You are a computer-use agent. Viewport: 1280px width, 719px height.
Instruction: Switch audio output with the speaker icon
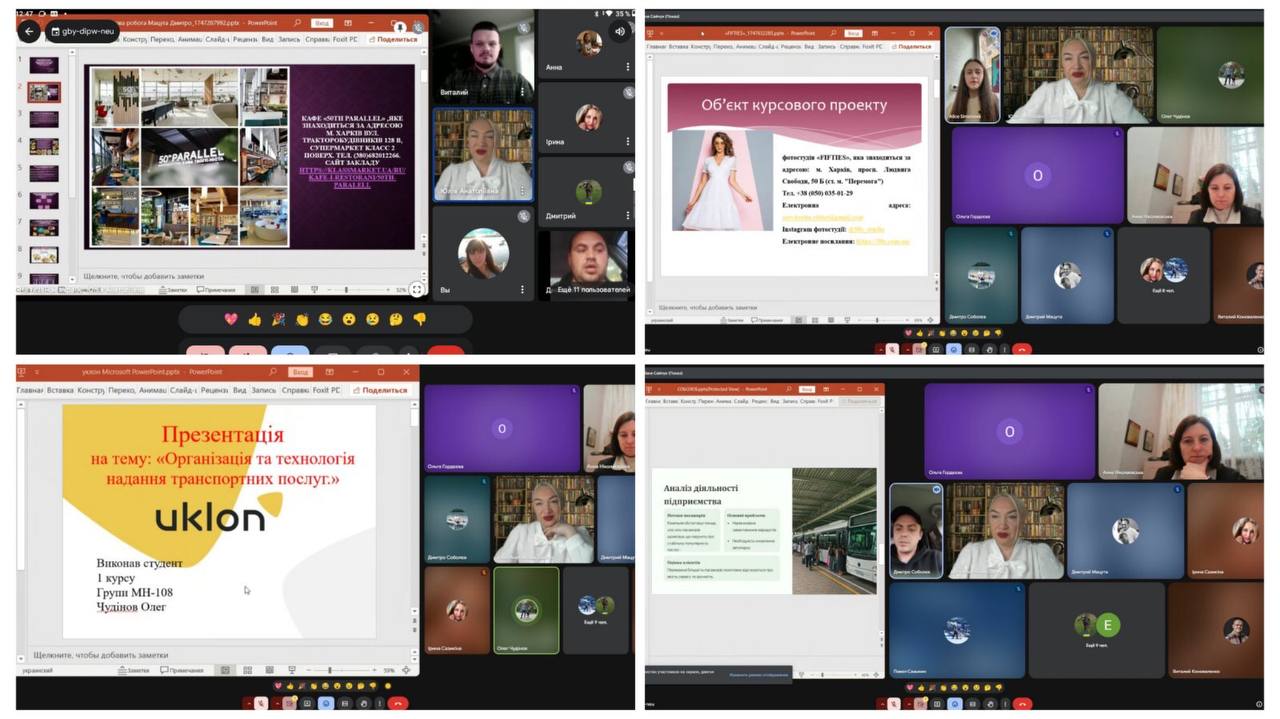coord(619,32)
